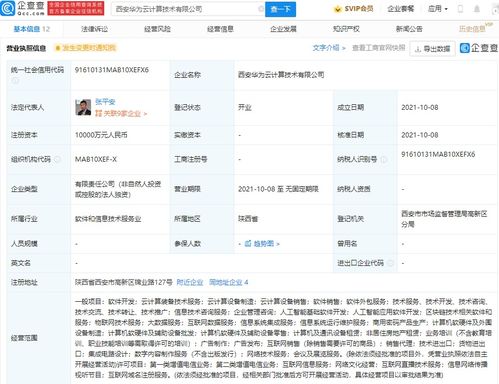Select company name 西安华为云计算技术有限公司 in table
This screenshot has height=384, width=499.
coord(281,75)
